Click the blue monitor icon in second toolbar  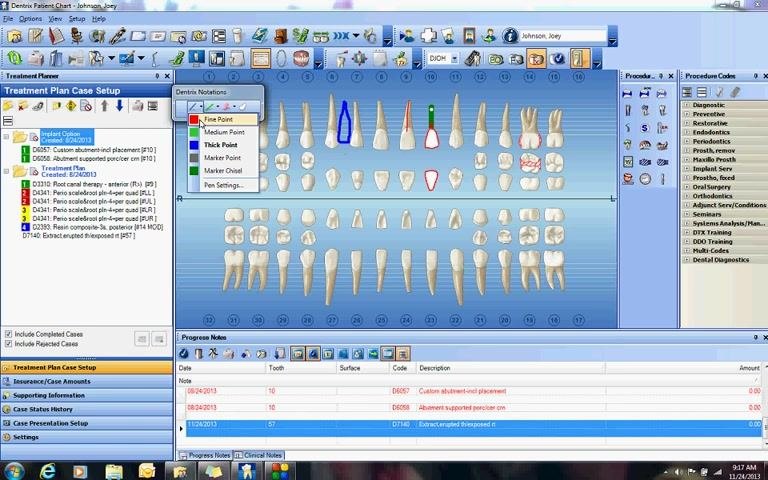(x=197, y=58)
